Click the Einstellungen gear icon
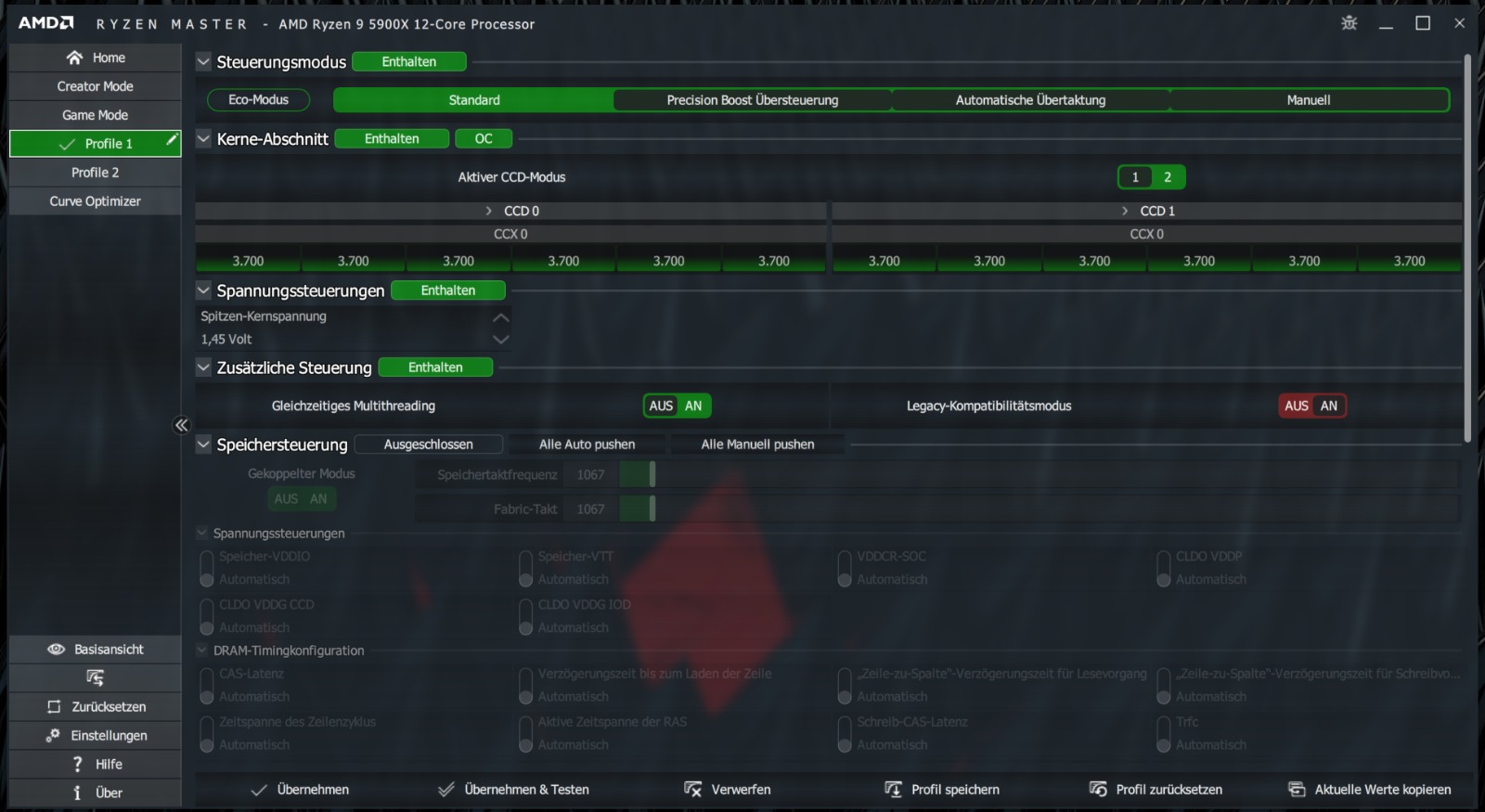Image resolution: width=1485 pixels, height=812 pixels. (53, 736)
